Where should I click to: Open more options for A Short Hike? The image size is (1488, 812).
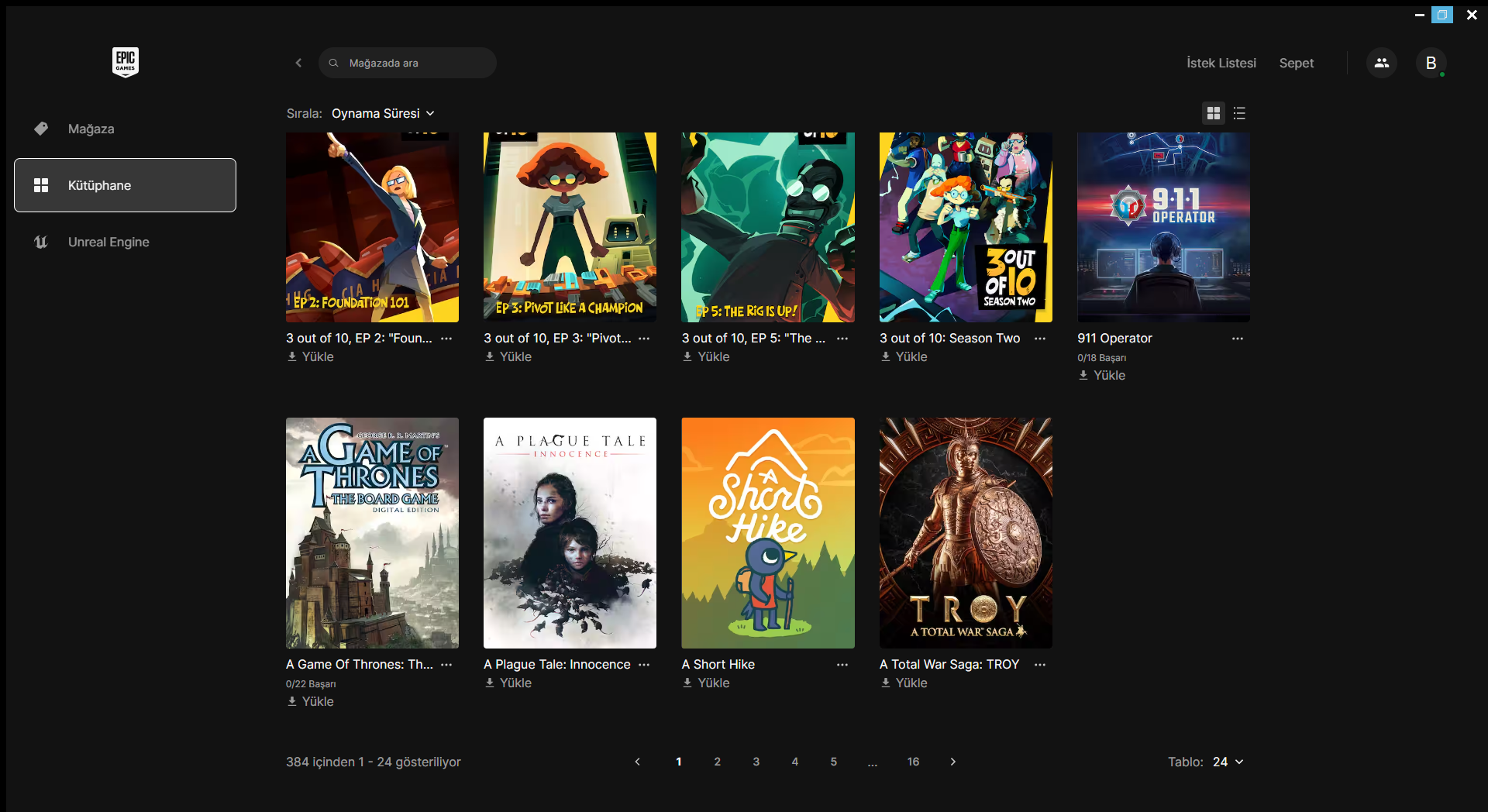[x=842, y=665]
